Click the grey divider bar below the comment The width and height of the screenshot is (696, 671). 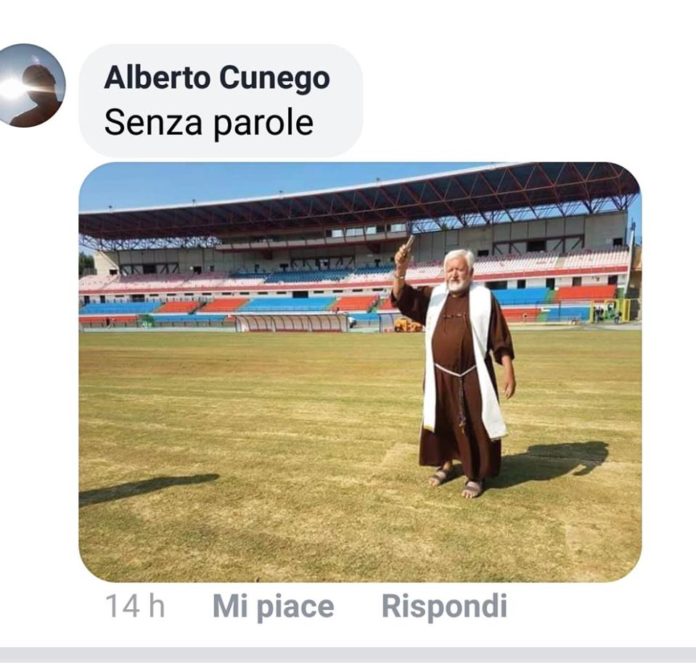[x=348, y=655]
